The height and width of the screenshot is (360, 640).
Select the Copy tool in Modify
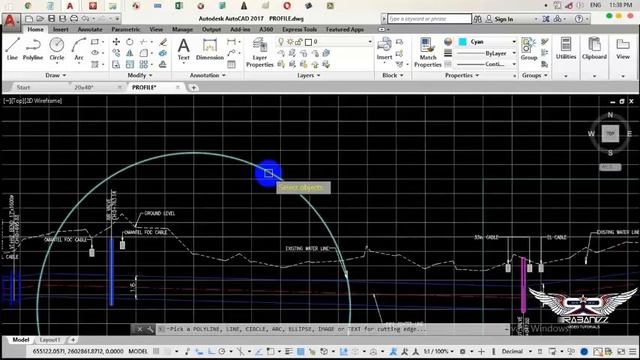pos(116,53)
